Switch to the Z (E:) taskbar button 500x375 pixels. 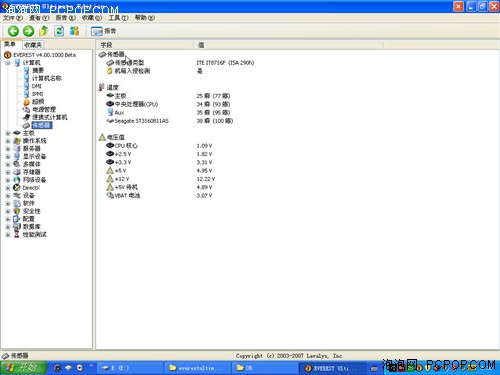tap(130, 368)
